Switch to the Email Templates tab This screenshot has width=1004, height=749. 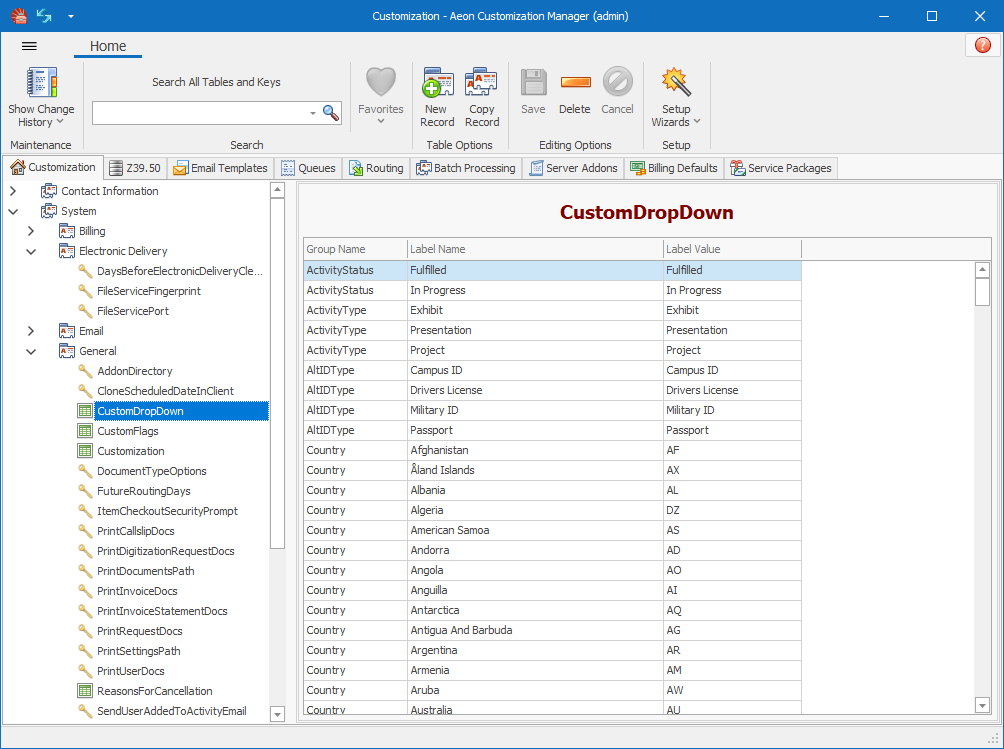[220, 168]
